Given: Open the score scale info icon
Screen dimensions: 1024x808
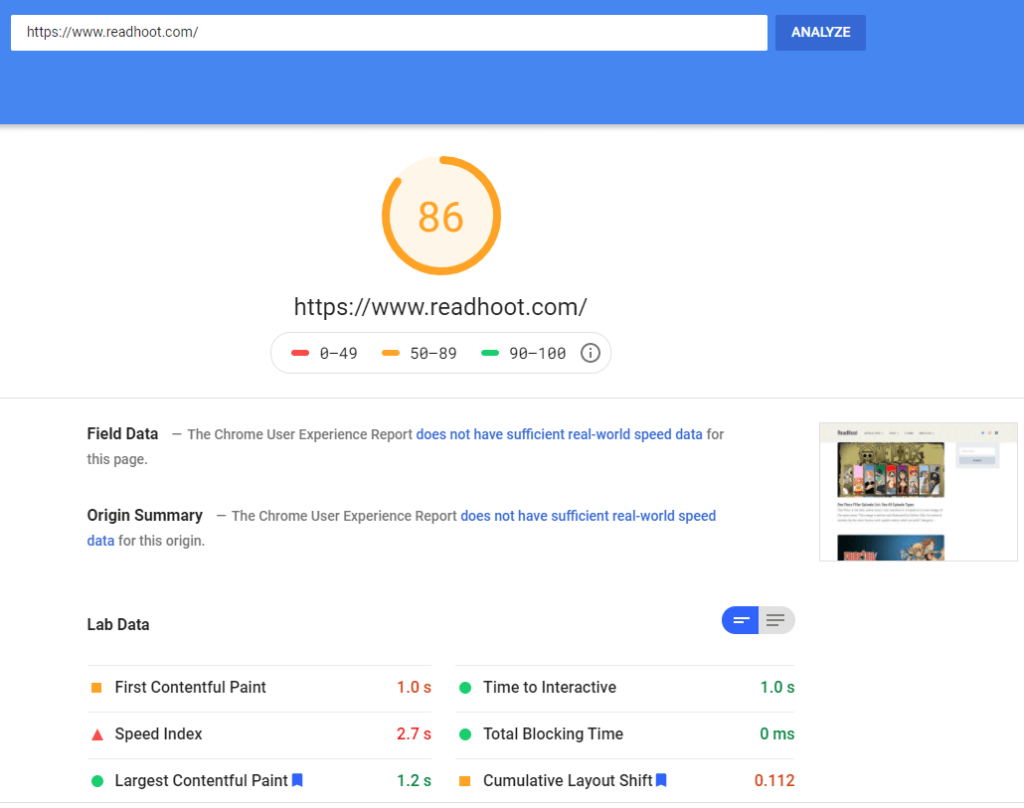Looking at the screenshot, I should pos(590,353).
